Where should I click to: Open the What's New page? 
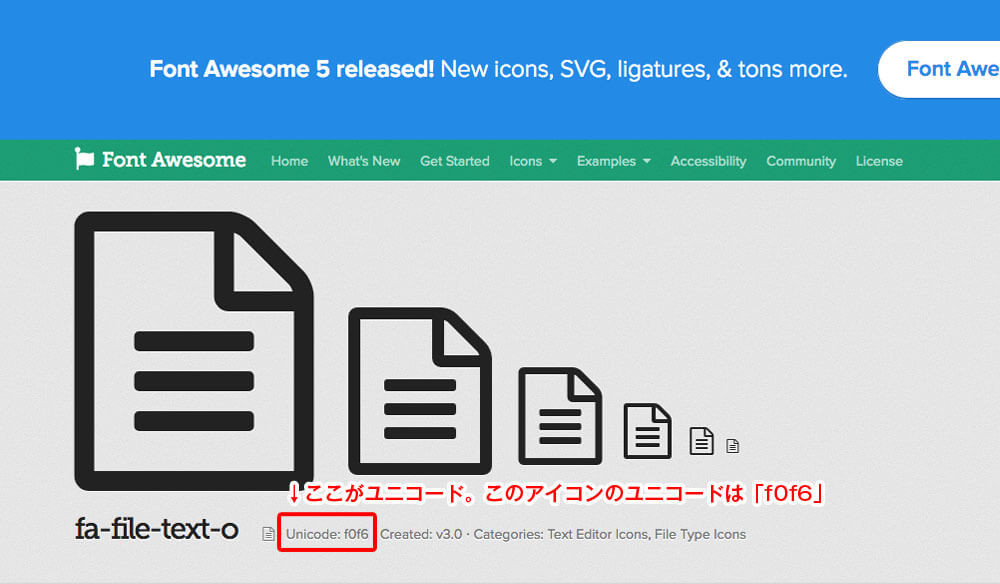[364, 161]
